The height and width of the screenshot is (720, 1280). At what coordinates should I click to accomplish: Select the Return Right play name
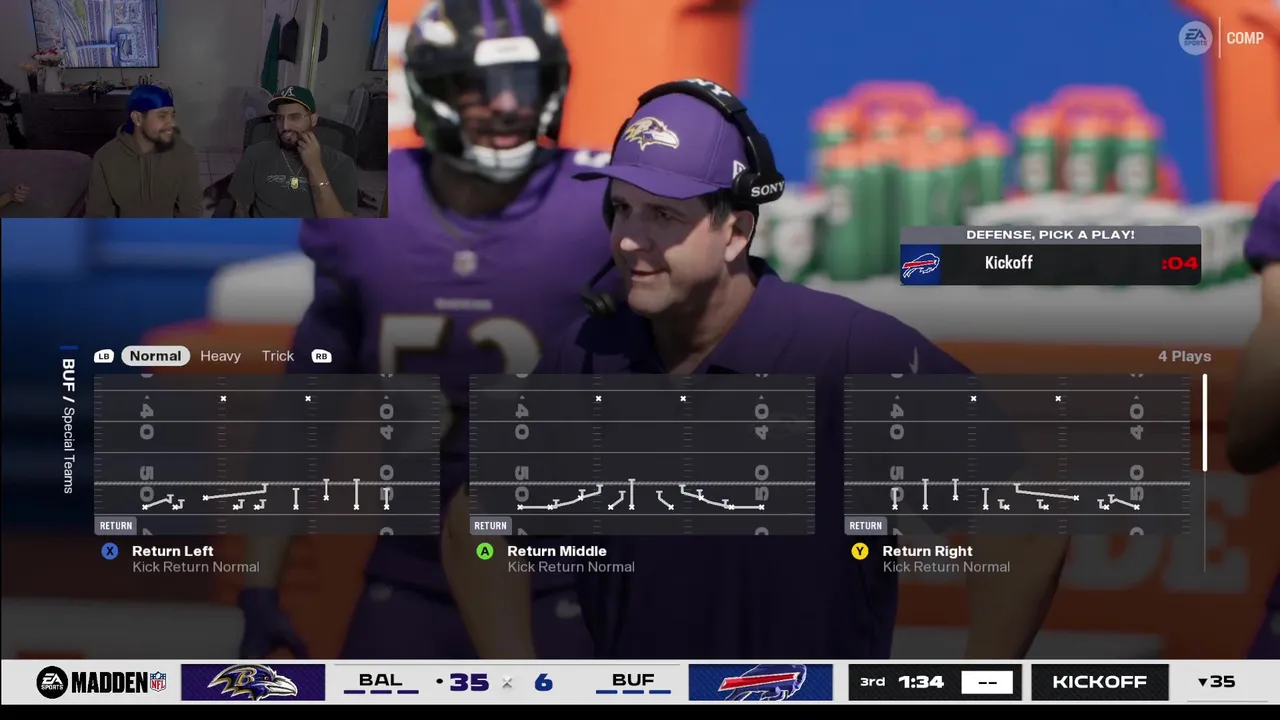point(927,551)
